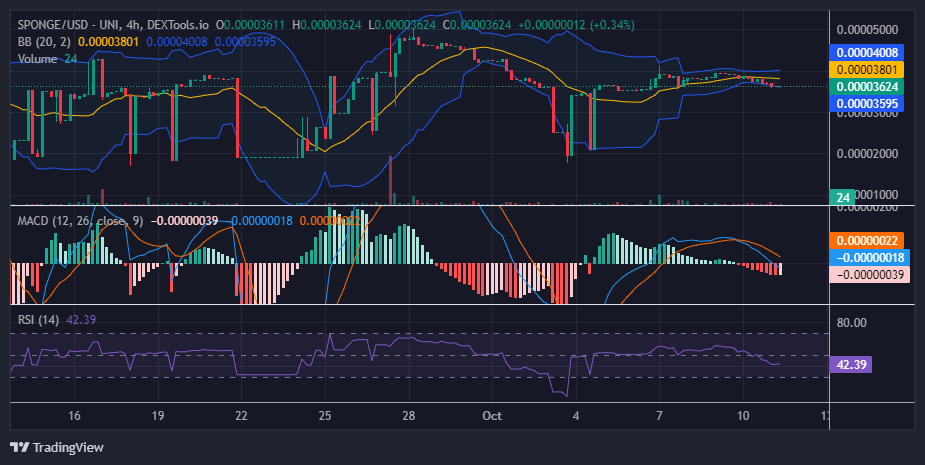Click the blue -0.00000018 MACD tag

(x=870, y=257)
